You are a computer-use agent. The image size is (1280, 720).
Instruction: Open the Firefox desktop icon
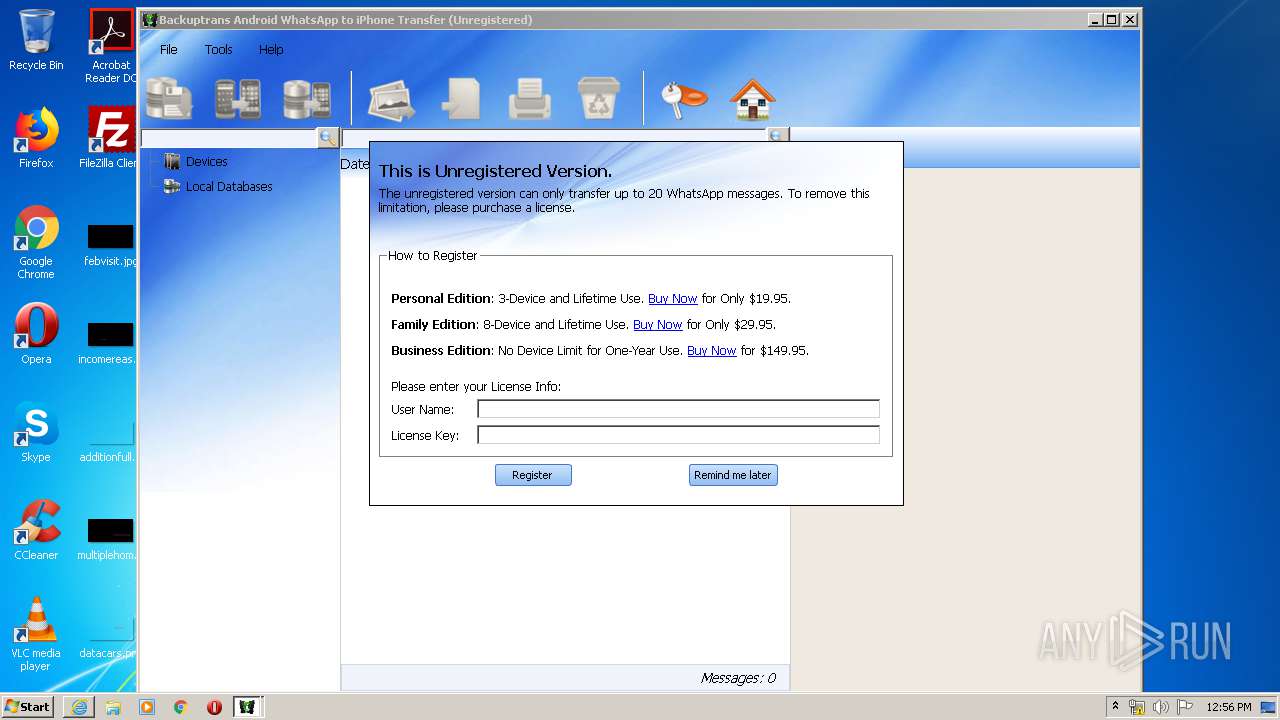point(36,139)
